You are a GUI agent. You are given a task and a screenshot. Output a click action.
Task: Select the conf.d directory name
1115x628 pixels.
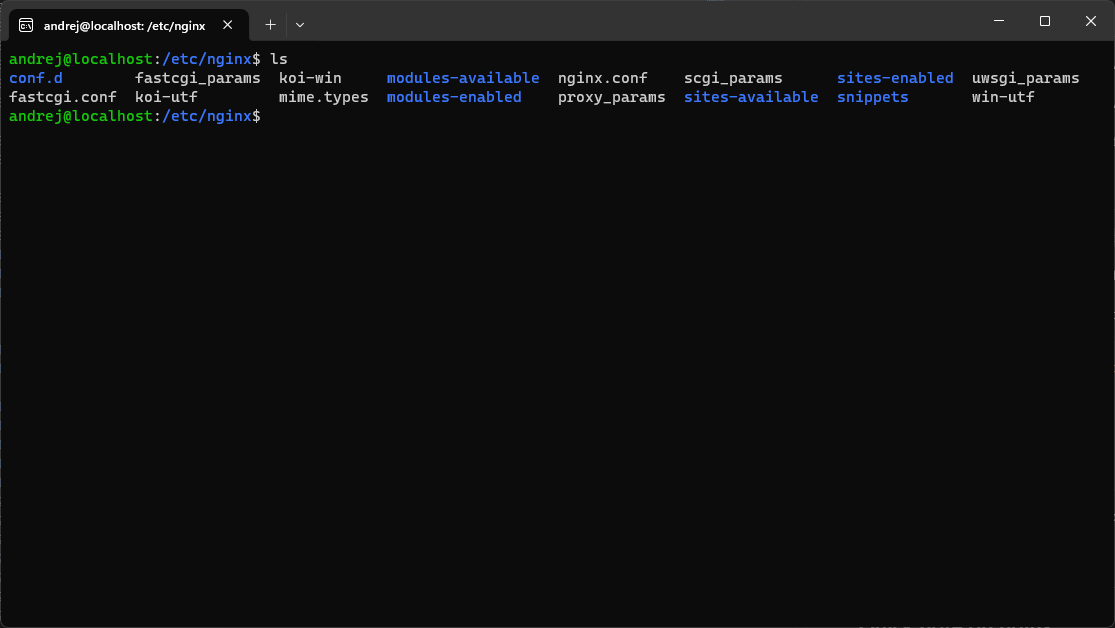pos(35,77)
